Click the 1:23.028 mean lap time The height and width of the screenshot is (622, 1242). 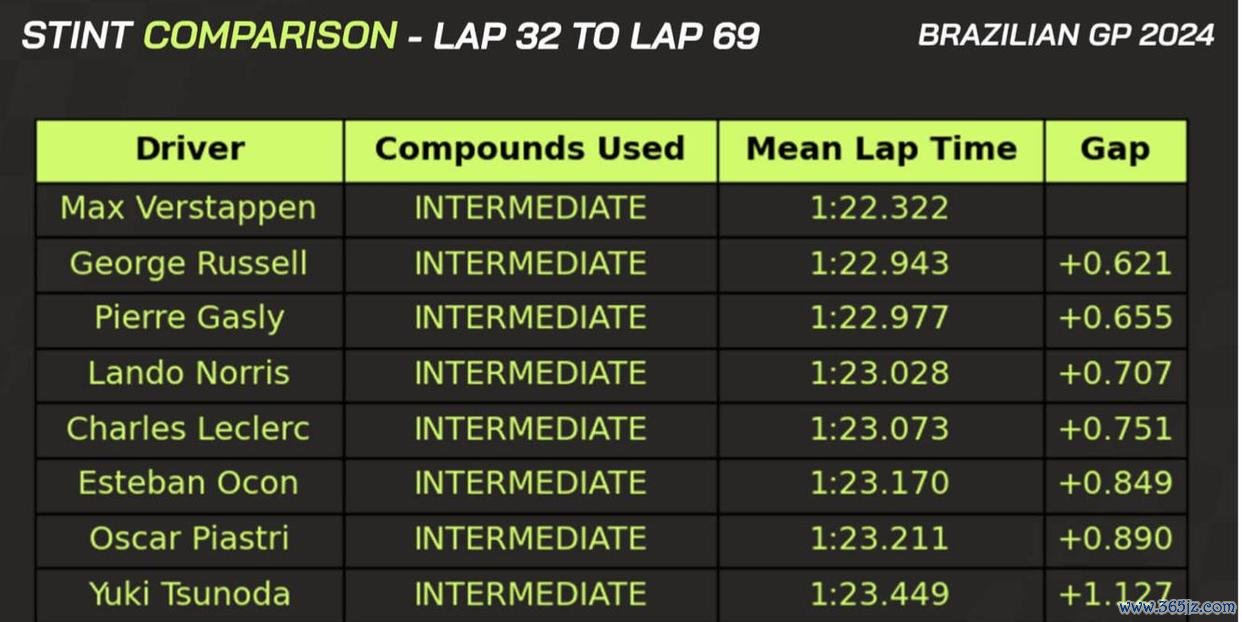[879, 373]
